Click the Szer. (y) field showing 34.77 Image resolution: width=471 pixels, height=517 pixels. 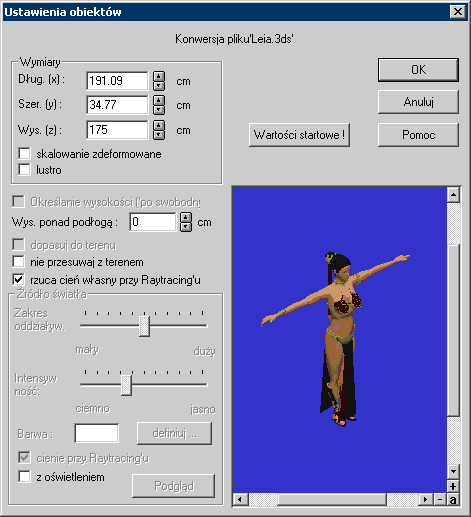[117, 105]
